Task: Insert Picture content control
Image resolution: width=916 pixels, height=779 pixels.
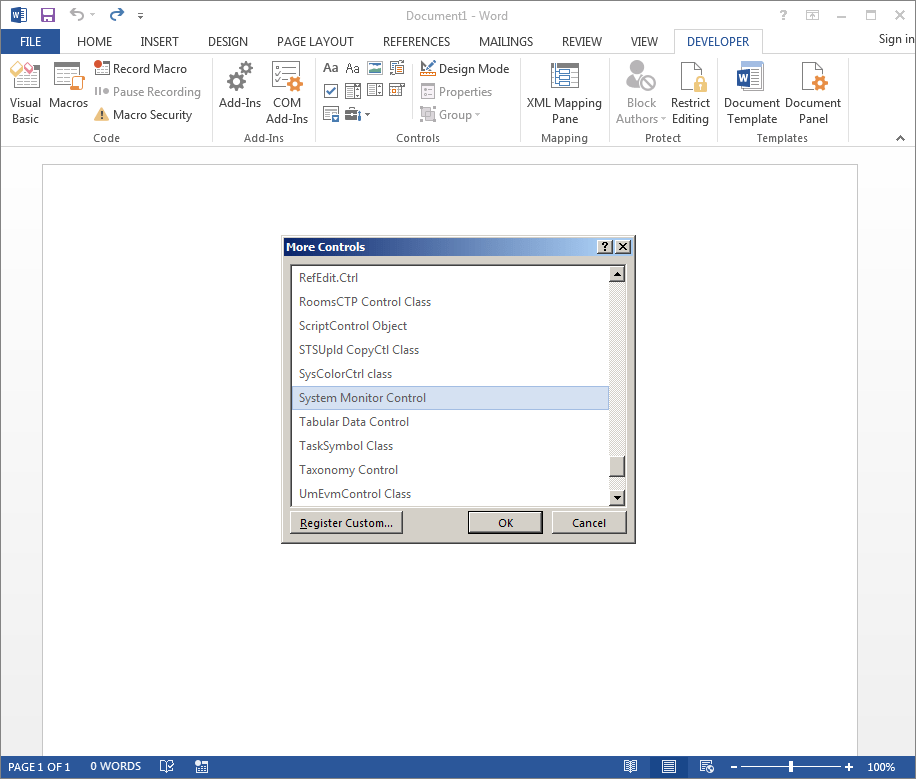Action: tap(374, 68)
